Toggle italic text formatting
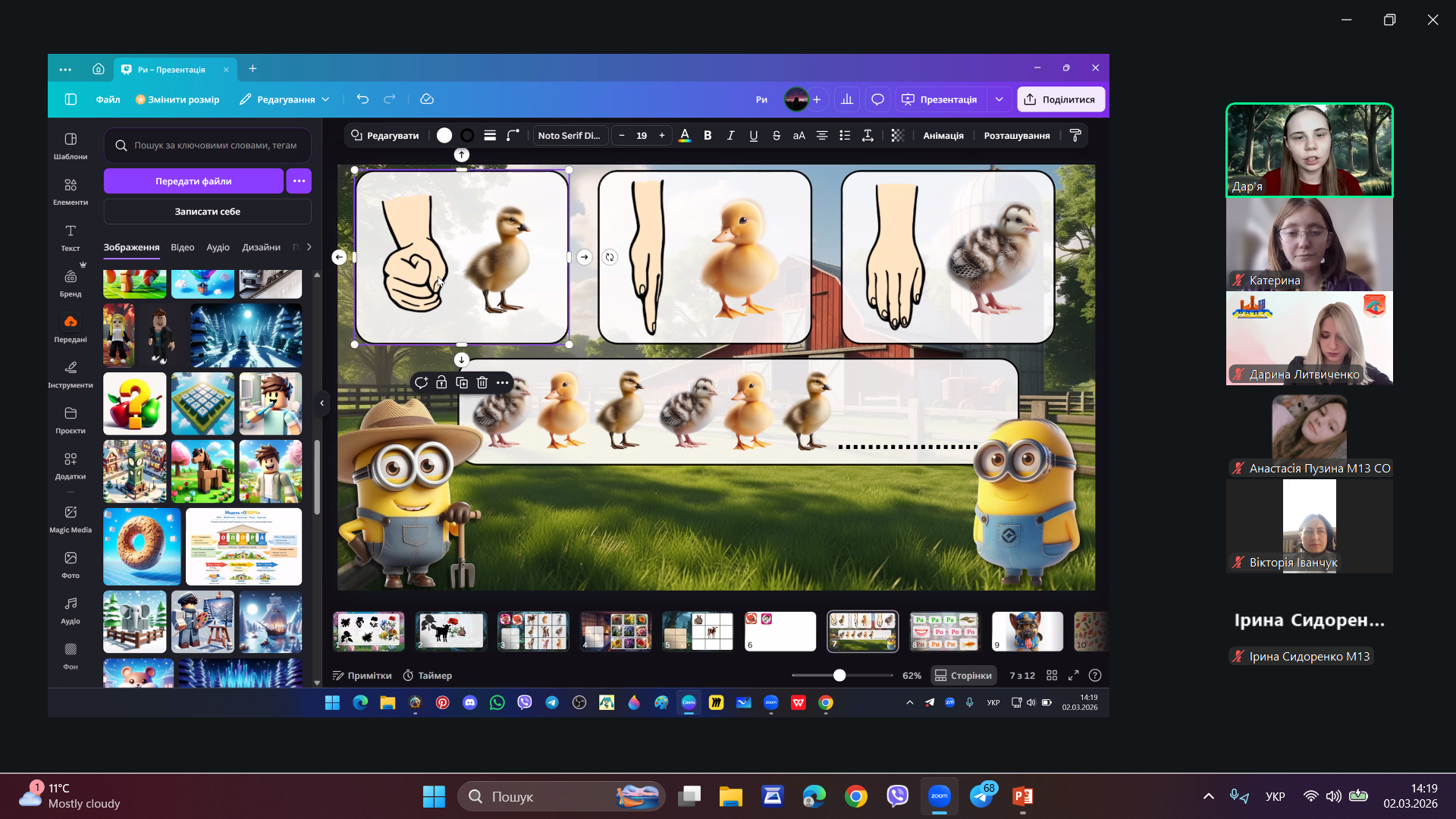This screenshot has height=819, width=1456. click(730, 136)
